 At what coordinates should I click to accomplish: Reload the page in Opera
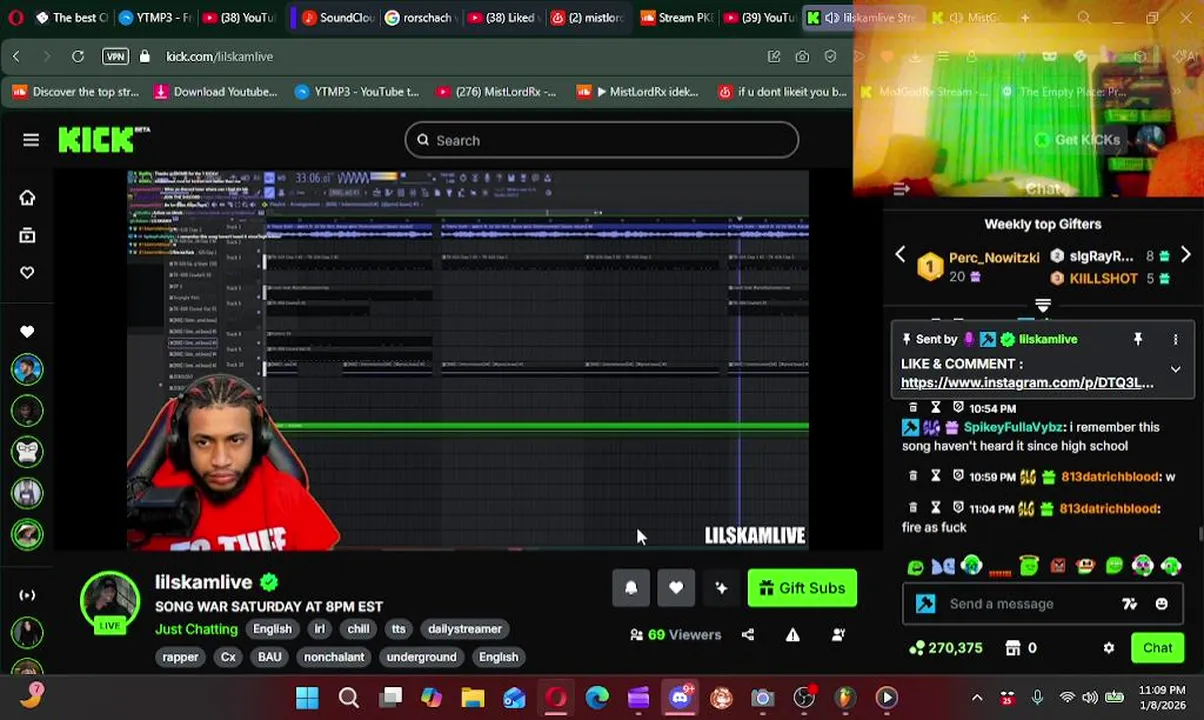pos(77,56)
